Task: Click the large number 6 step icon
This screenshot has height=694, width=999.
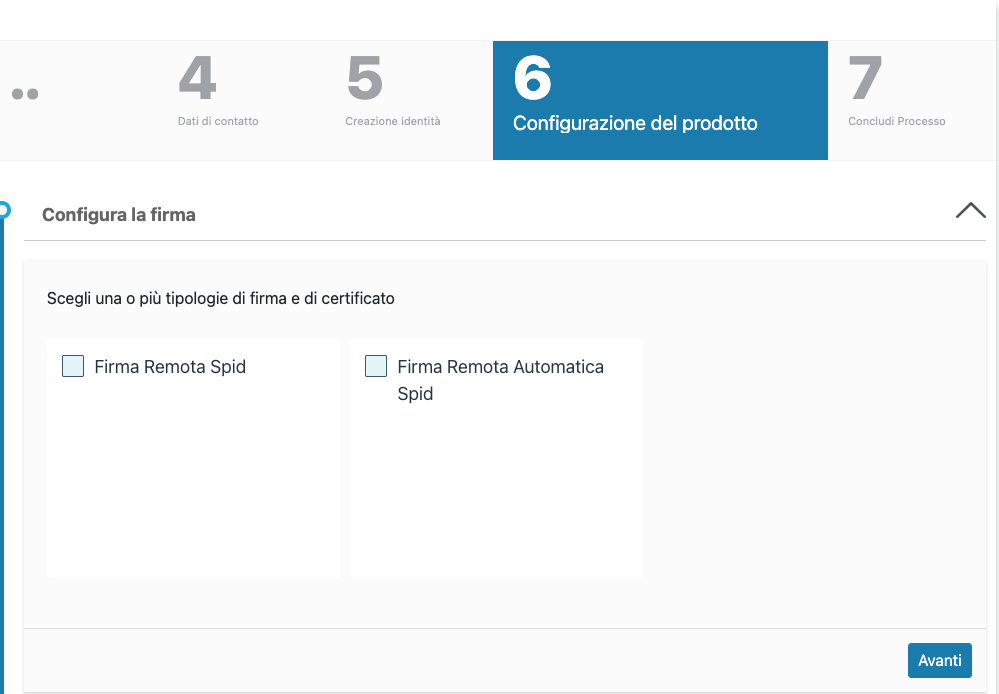Action: coord(532,79)
